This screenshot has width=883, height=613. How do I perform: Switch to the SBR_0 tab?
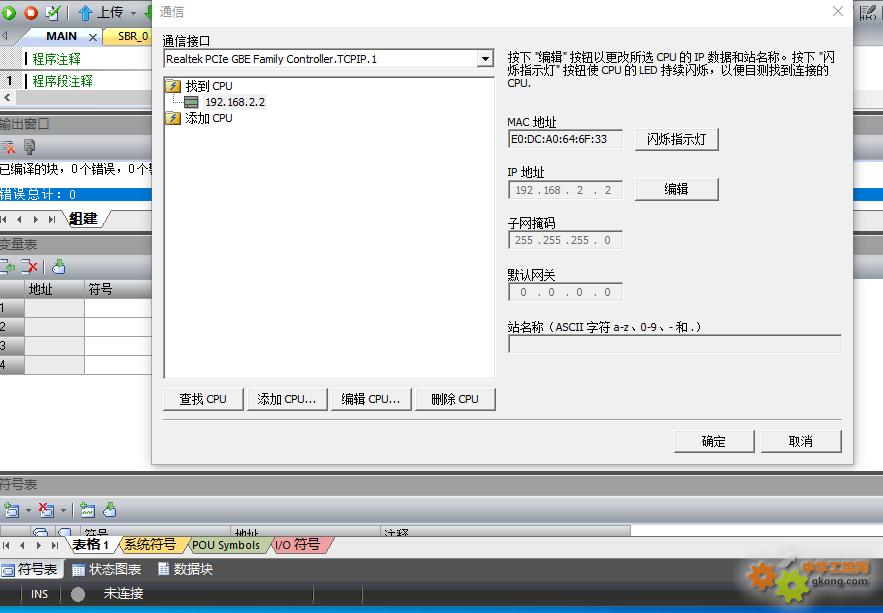tap(133, 36)
